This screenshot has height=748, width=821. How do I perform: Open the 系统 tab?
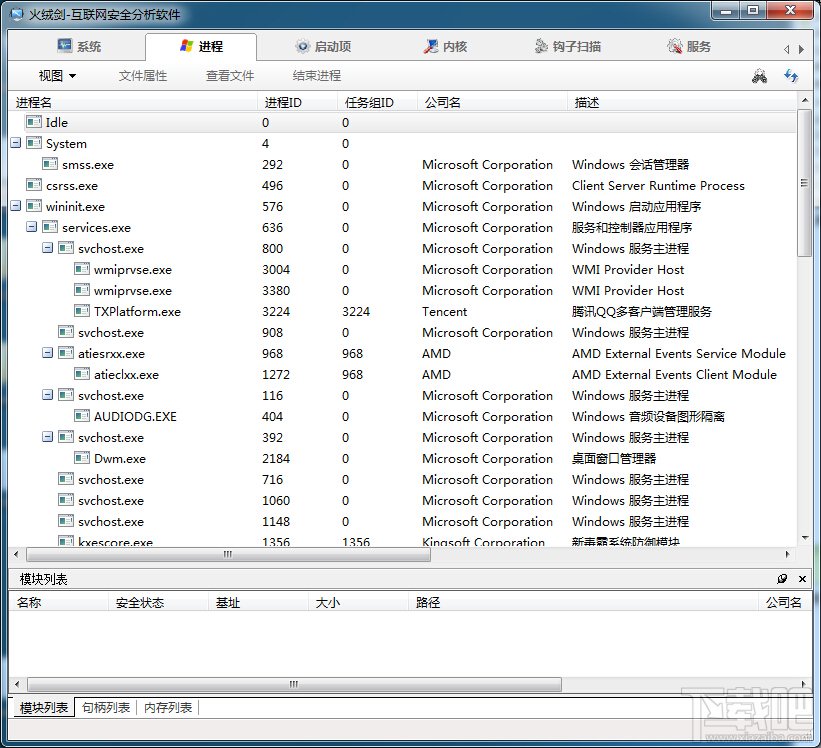pos(79,47)
